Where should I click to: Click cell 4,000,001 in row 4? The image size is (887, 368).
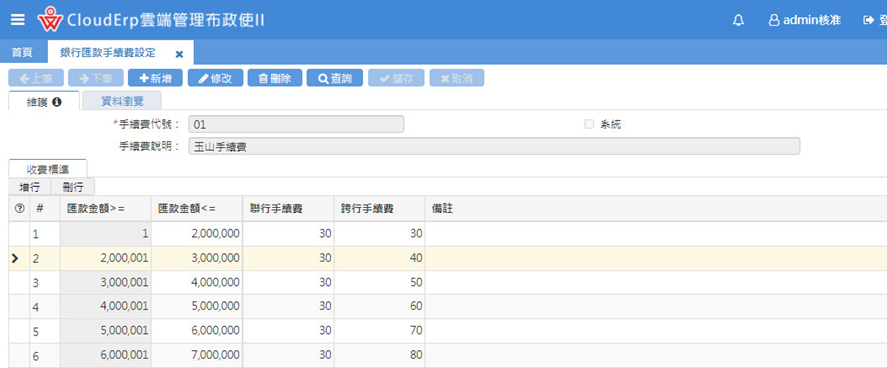105,306
